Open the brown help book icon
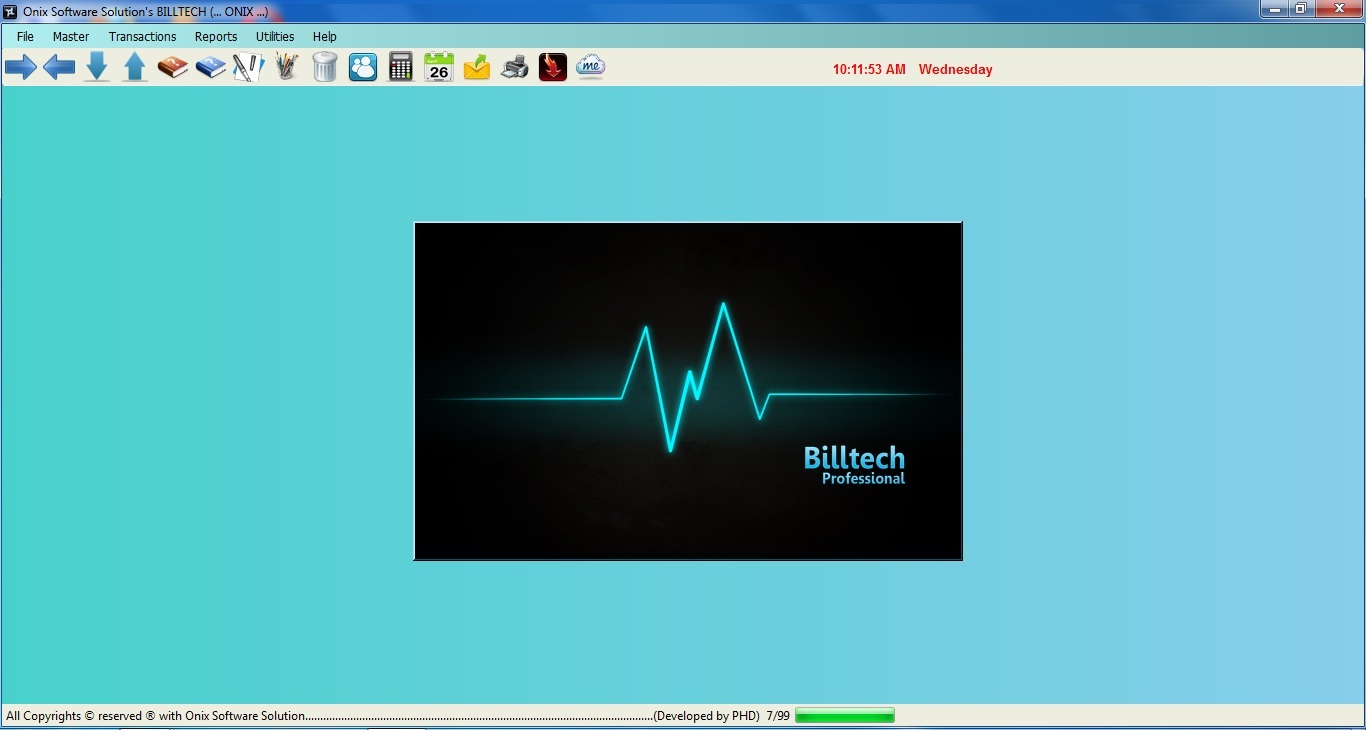This screenshot has height=730, width=1366. (173, 67)
